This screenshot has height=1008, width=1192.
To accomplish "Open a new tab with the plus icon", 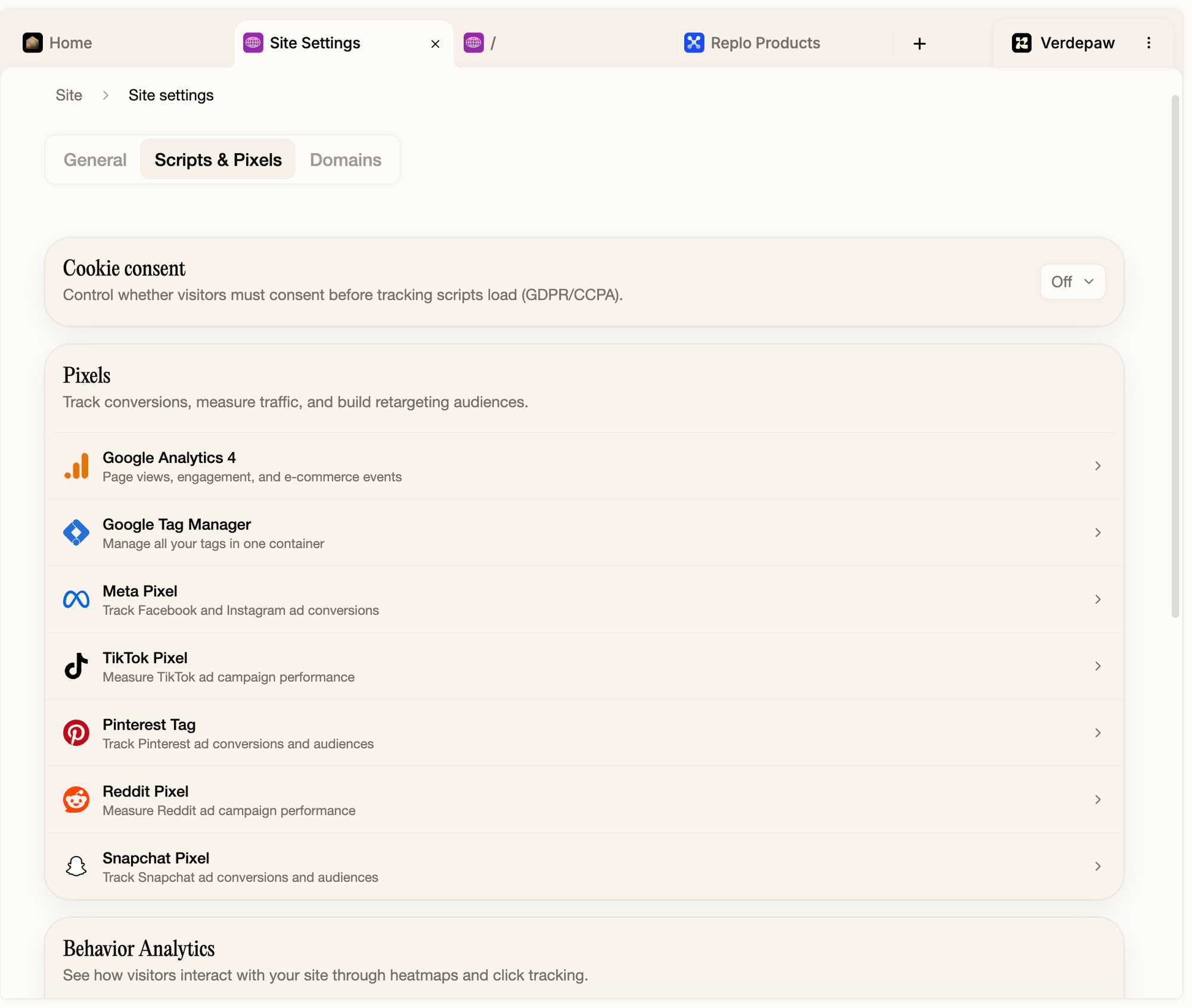I will (920, 43).
